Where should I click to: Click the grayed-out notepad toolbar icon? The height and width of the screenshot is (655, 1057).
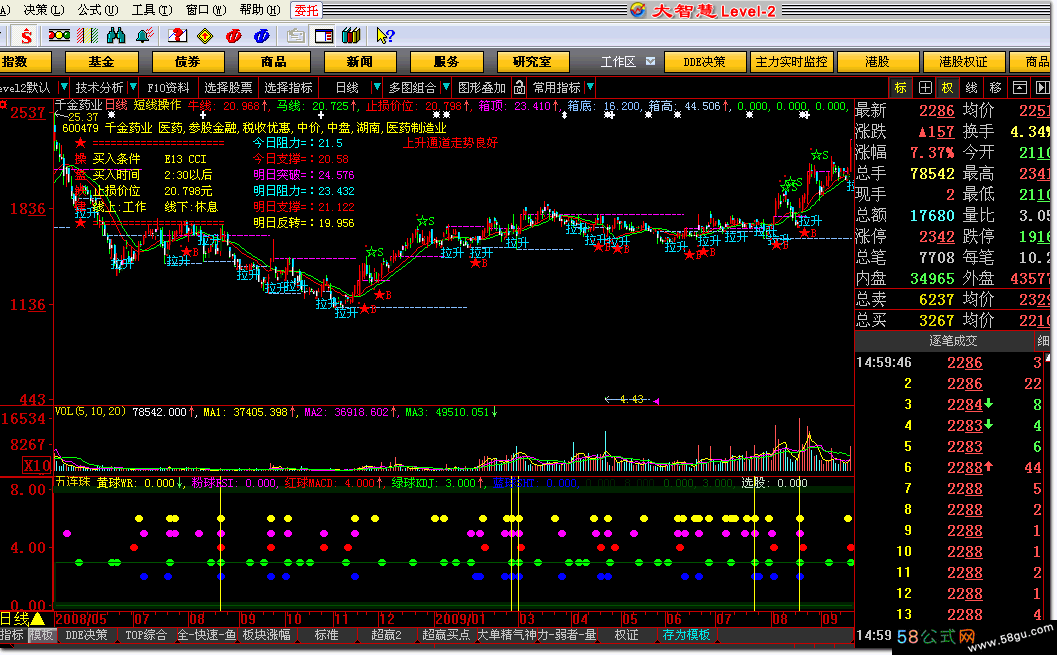(x=295, y=35)
